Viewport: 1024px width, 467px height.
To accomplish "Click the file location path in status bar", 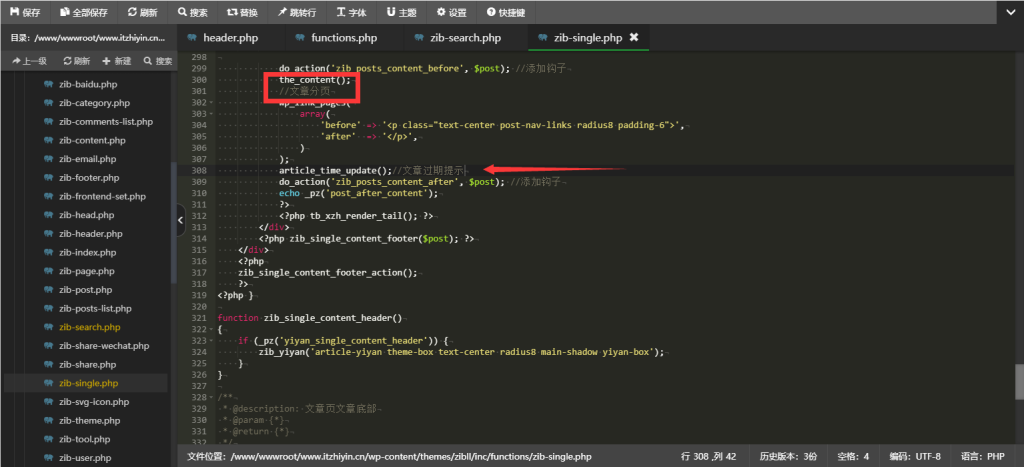I will [x=389, y=457].
